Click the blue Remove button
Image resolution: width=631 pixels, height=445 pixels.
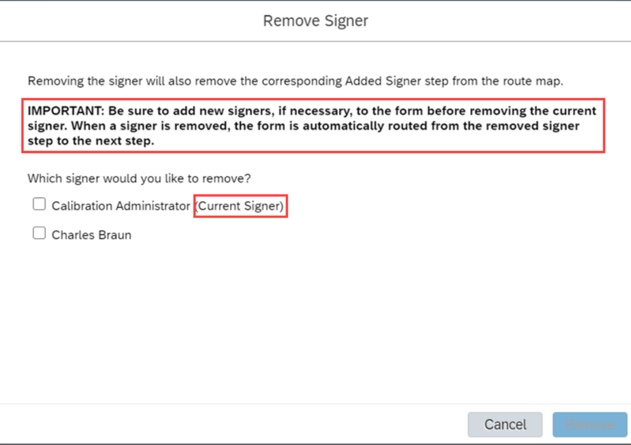(590, 424)
